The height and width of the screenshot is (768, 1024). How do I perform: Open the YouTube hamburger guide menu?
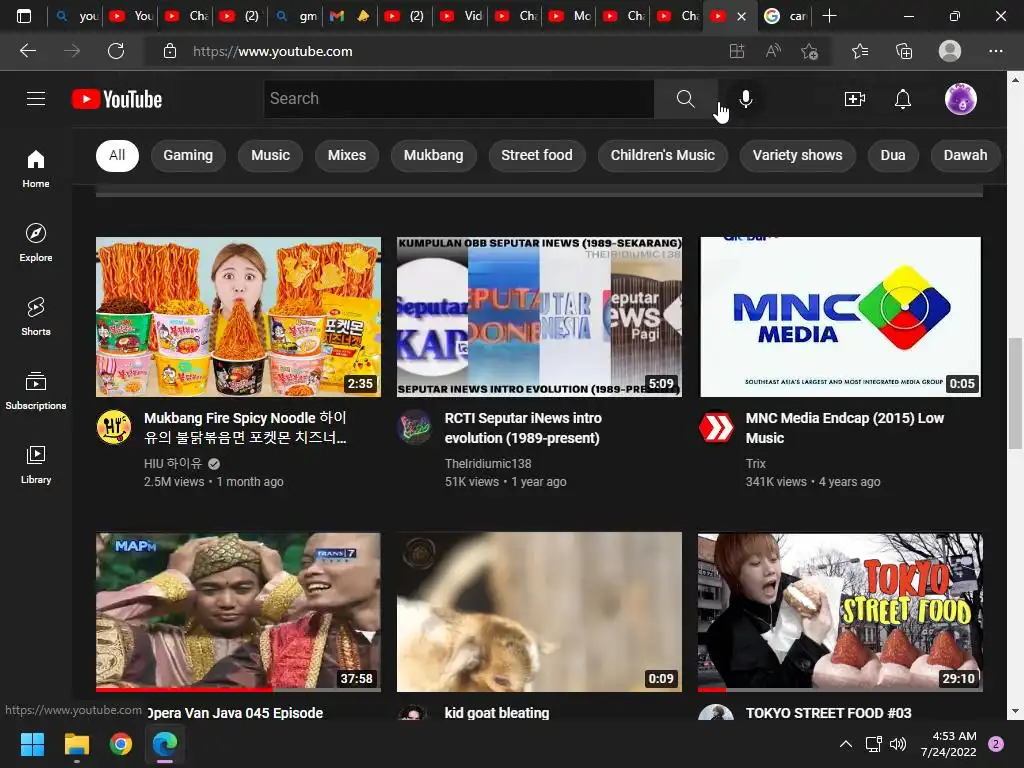[36, 99]
